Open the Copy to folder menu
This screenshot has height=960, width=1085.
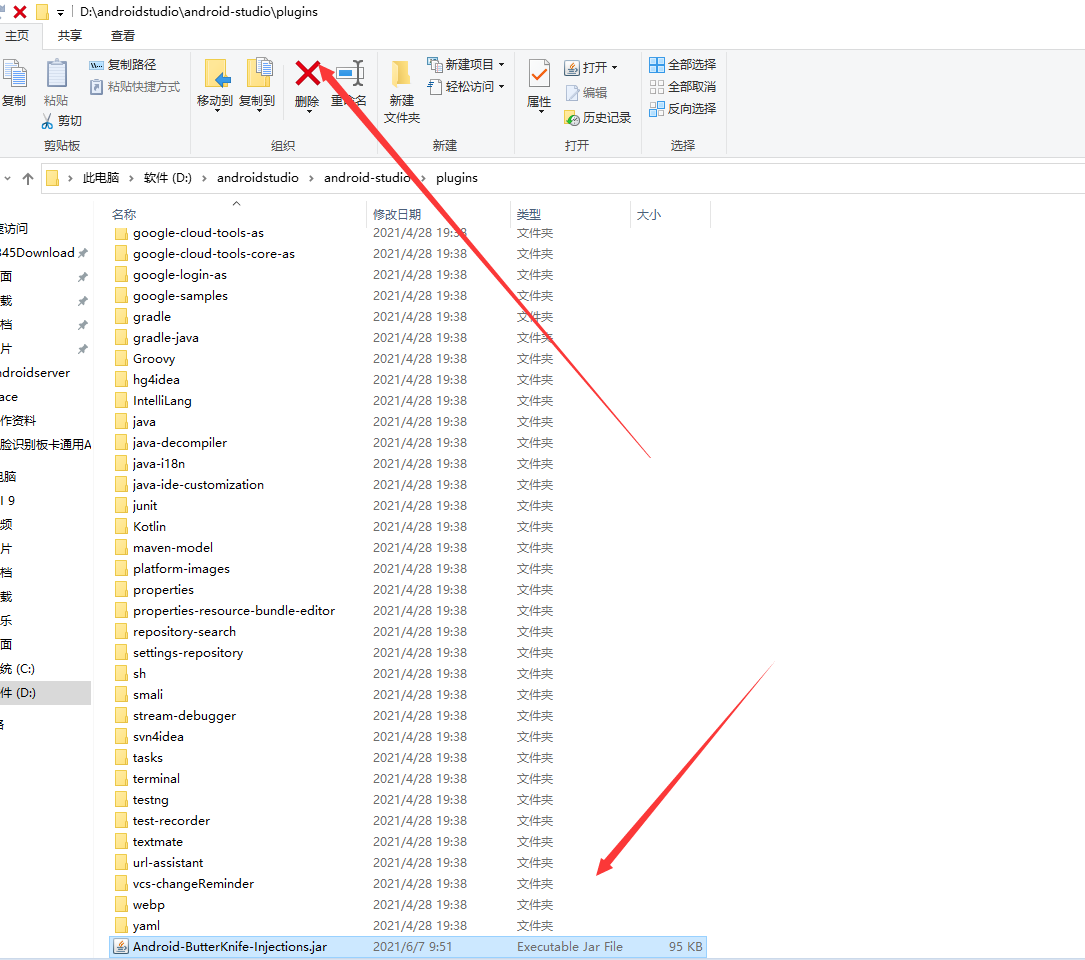point(257,83)
